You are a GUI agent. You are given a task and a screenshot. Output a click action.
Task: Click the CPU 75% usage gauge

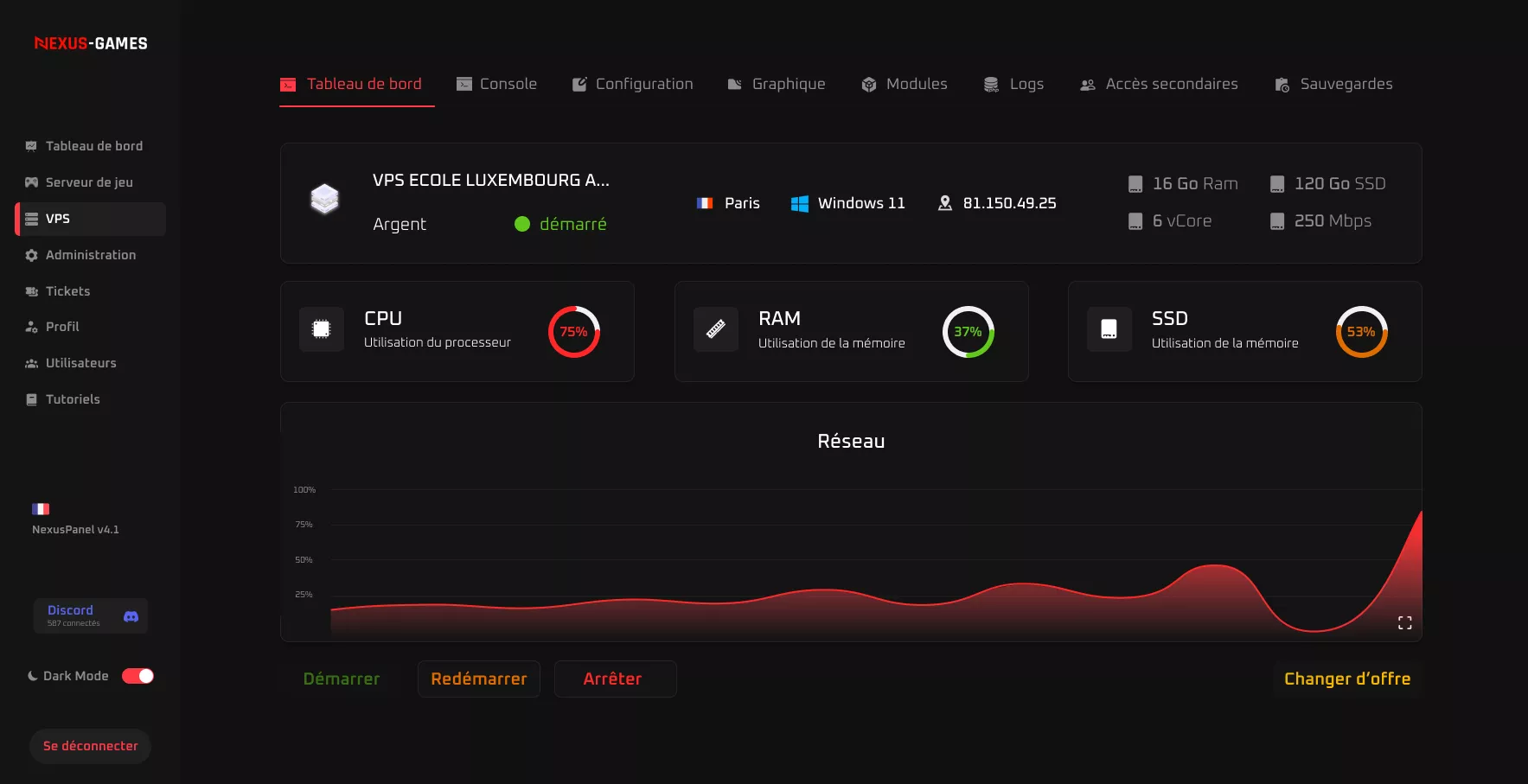tap(574, 332)
